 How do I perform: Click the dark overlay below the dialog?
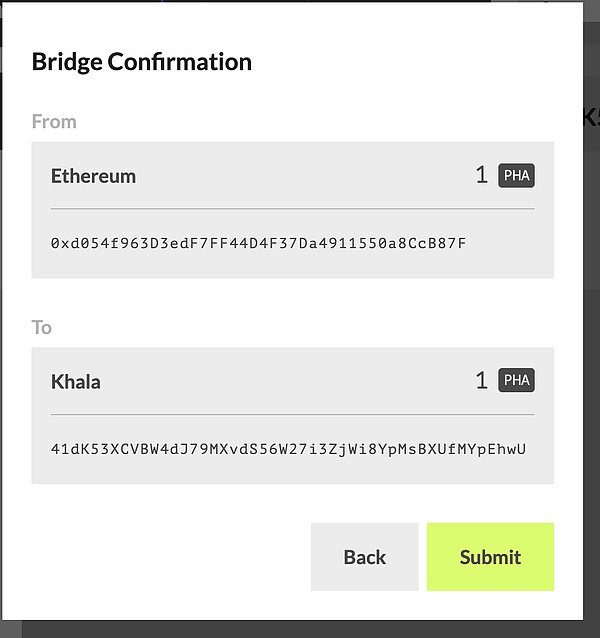click(300, 629)
